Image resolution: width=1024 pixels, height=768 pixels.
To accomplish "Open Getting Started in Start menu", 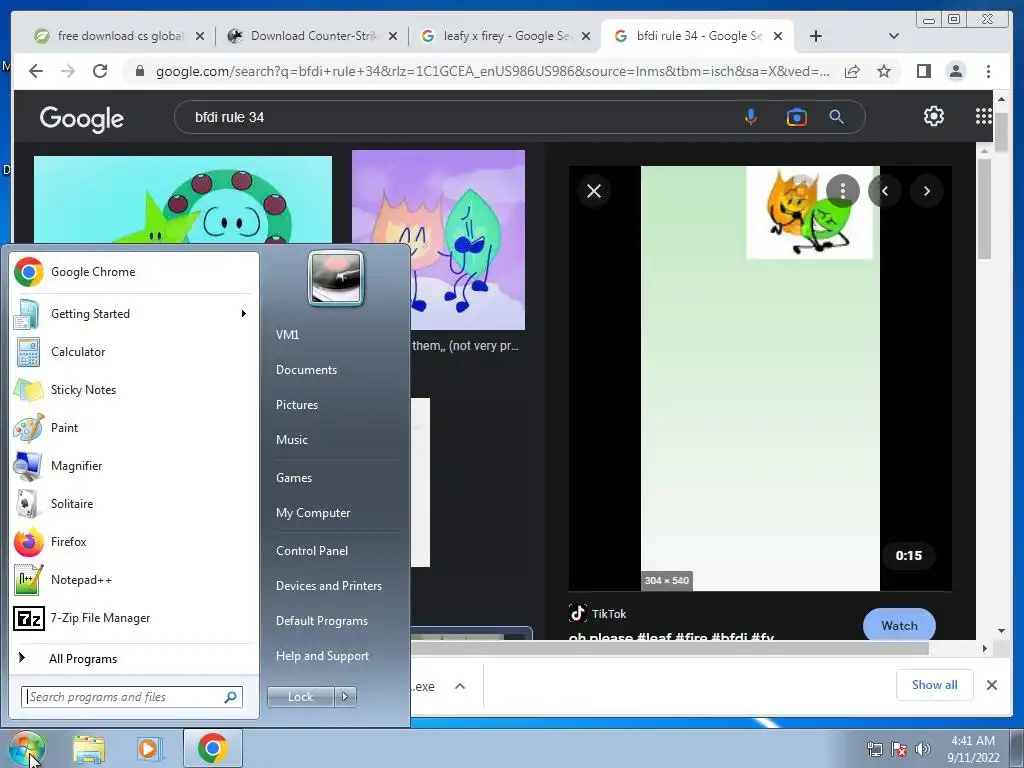I will 133,313.
